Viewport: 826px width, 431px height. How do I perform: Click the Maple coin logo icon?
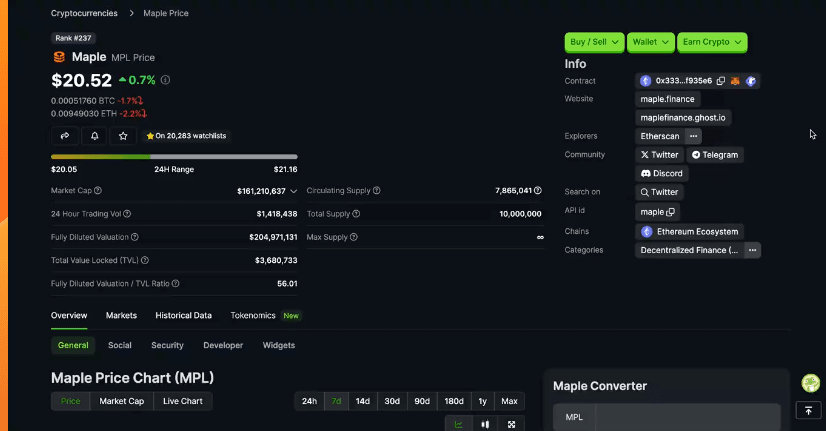click(x=59, y=57)
